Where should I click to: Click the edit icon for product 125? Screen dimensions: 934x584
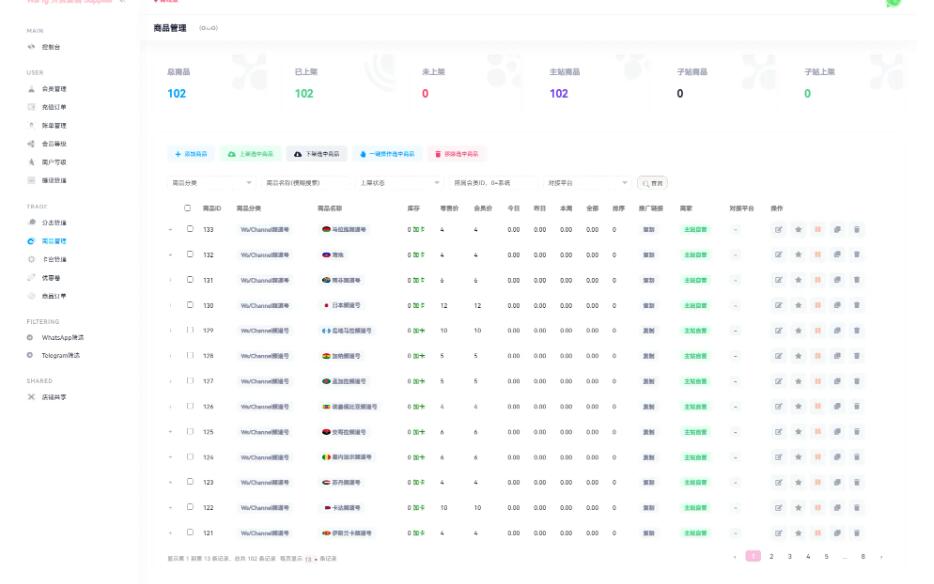pos(779,432)
